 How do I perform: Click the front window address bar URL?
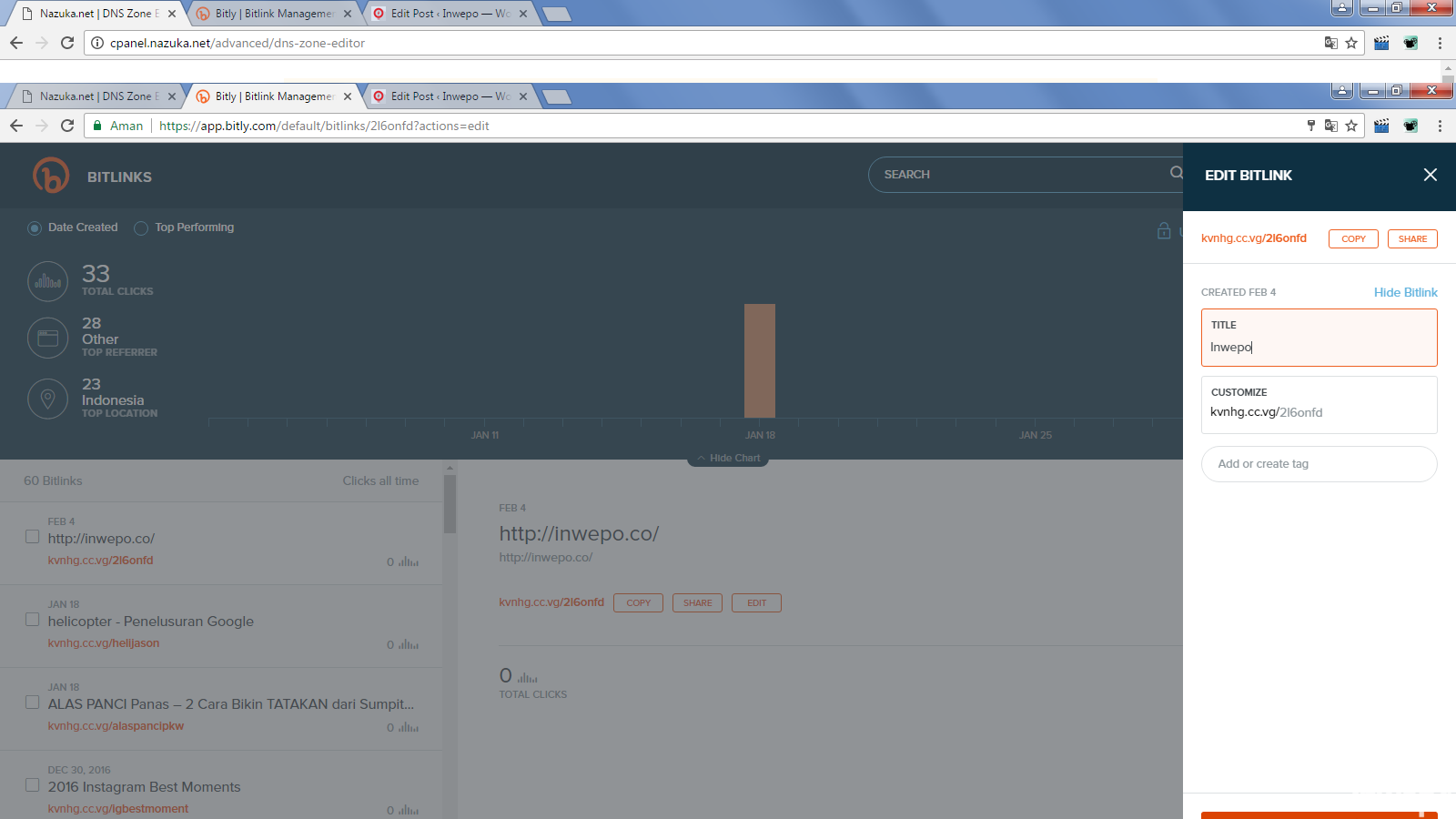tap(324, 126)
